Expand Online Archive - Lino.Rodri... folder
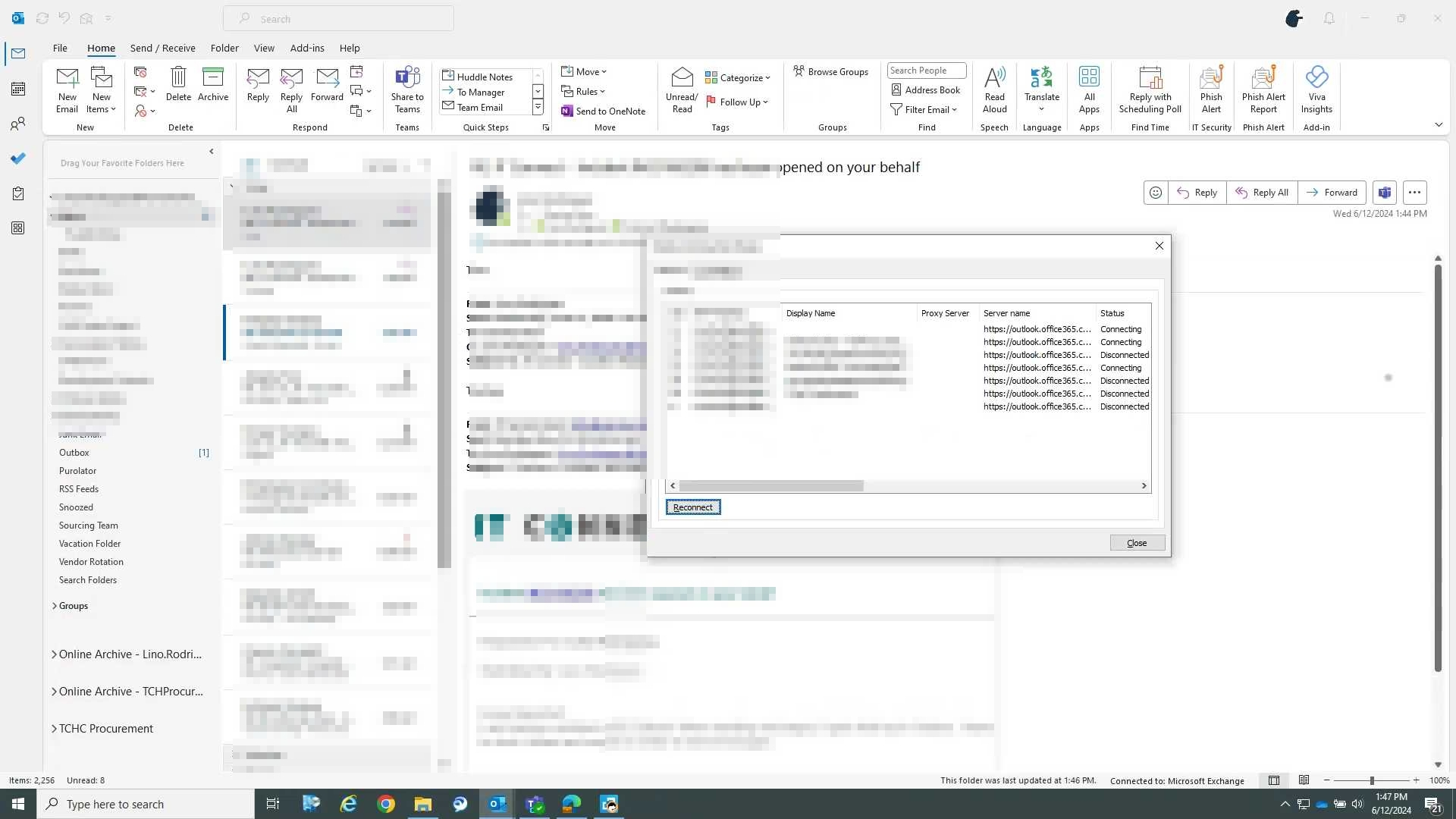Screen dimensions: 1456x819 [x=55, y=654]
